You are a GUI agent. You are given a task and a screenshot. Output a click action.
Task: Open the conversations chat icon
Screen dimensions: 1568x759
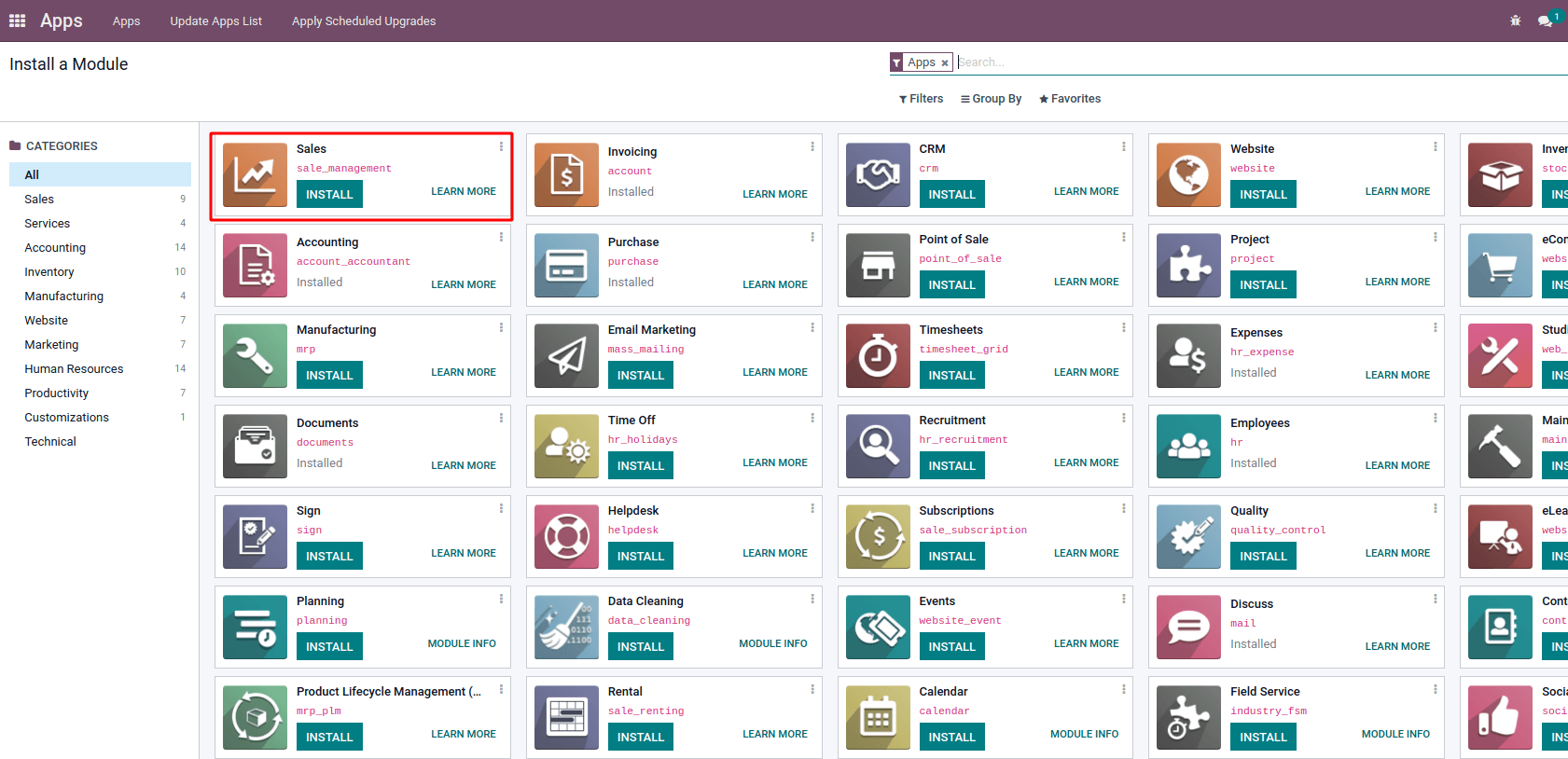click(x=1546, y=21)
